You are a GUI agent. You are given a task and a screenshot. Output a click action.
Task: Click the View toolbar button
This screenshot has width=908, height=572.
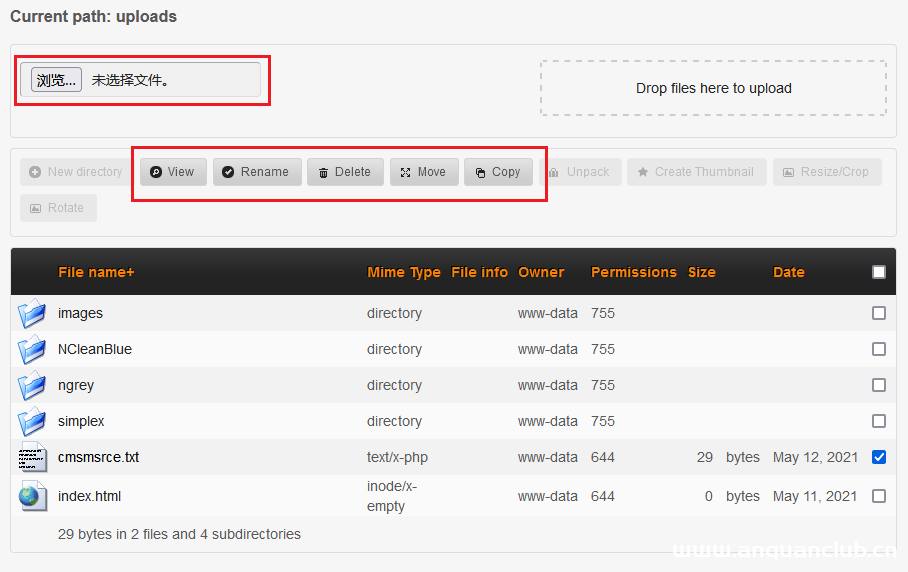pos(173,172)
